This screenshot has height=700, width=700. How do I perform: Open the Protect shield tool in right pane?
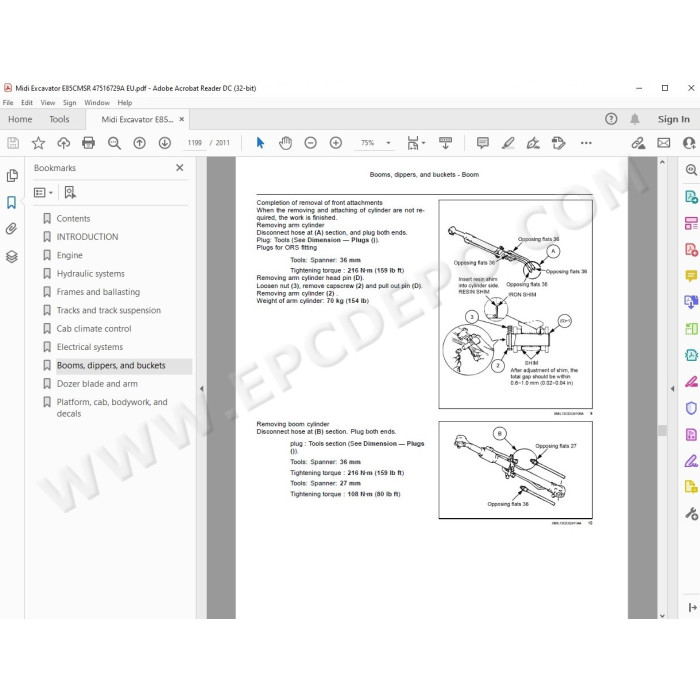691,408
